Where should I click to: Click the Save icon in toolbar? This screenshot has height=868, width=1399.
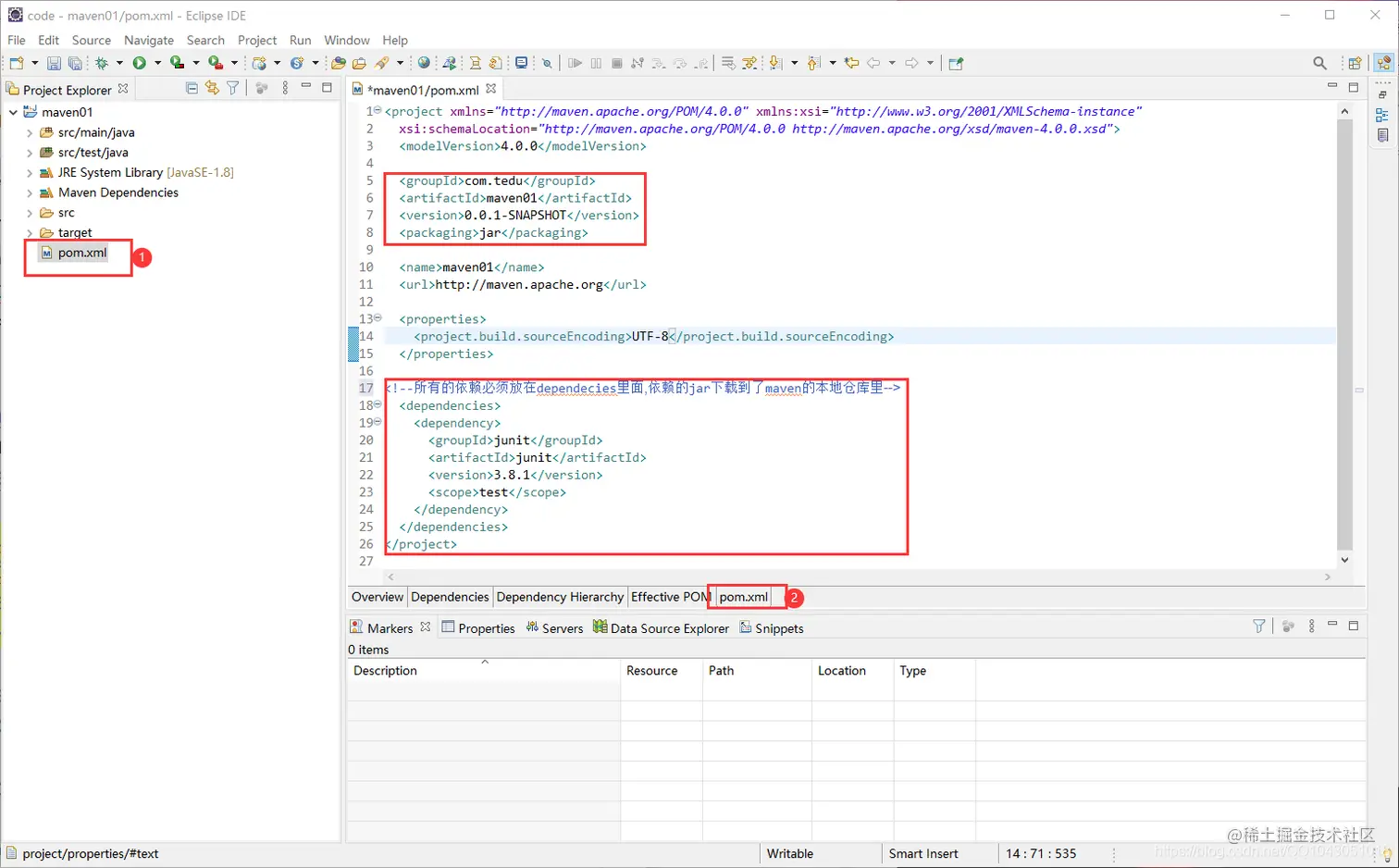click(54, 63)
